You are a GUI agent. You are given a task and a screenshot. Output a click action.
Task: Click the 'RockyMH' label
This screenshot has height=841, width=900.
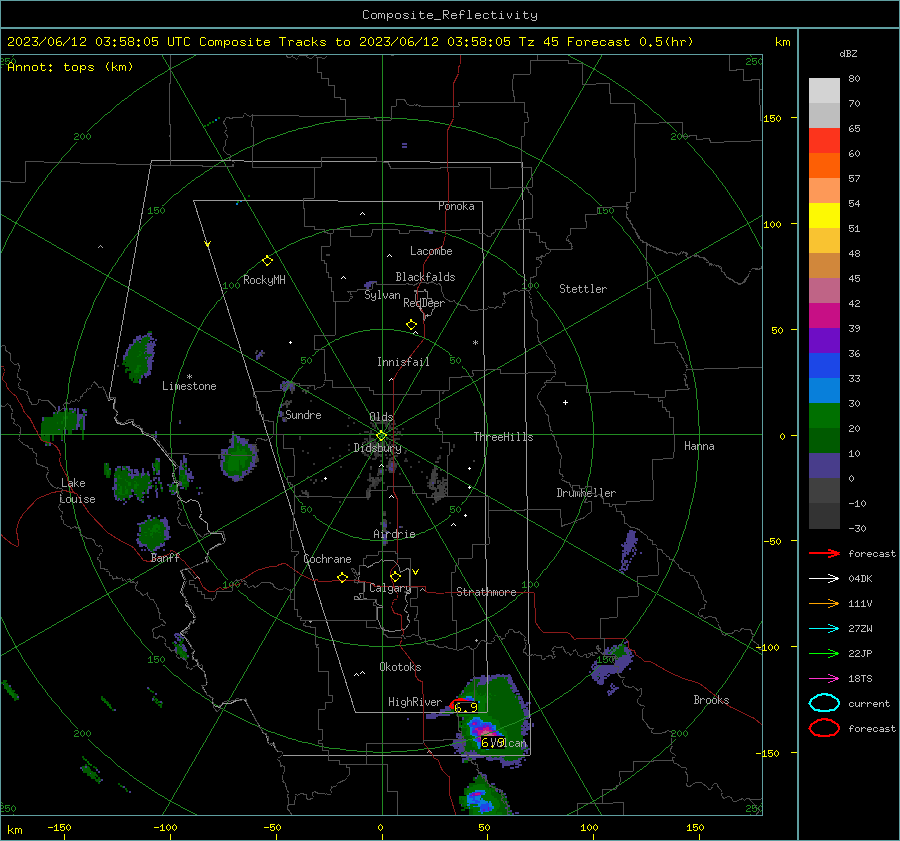click(x=264, y=280)
